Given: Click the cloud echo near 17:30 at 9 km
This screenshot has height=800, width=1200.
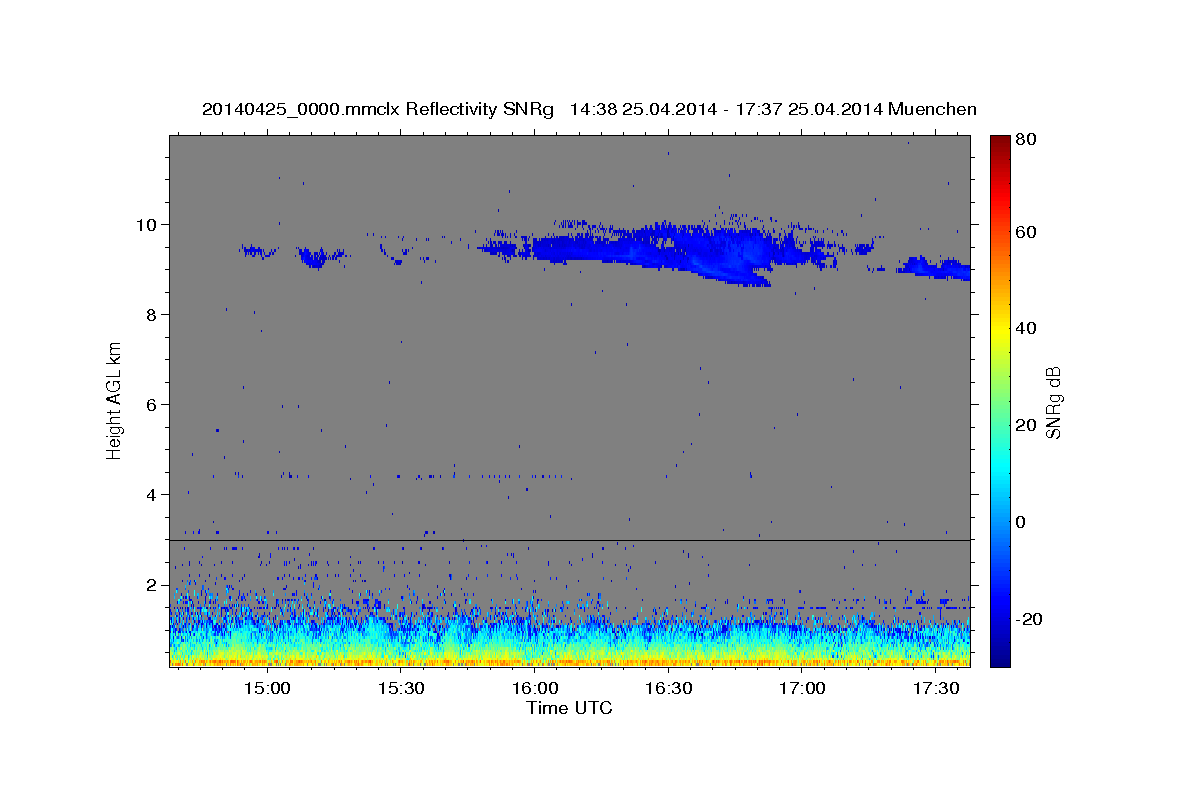Looking at the screenshot, I should 933,267.
